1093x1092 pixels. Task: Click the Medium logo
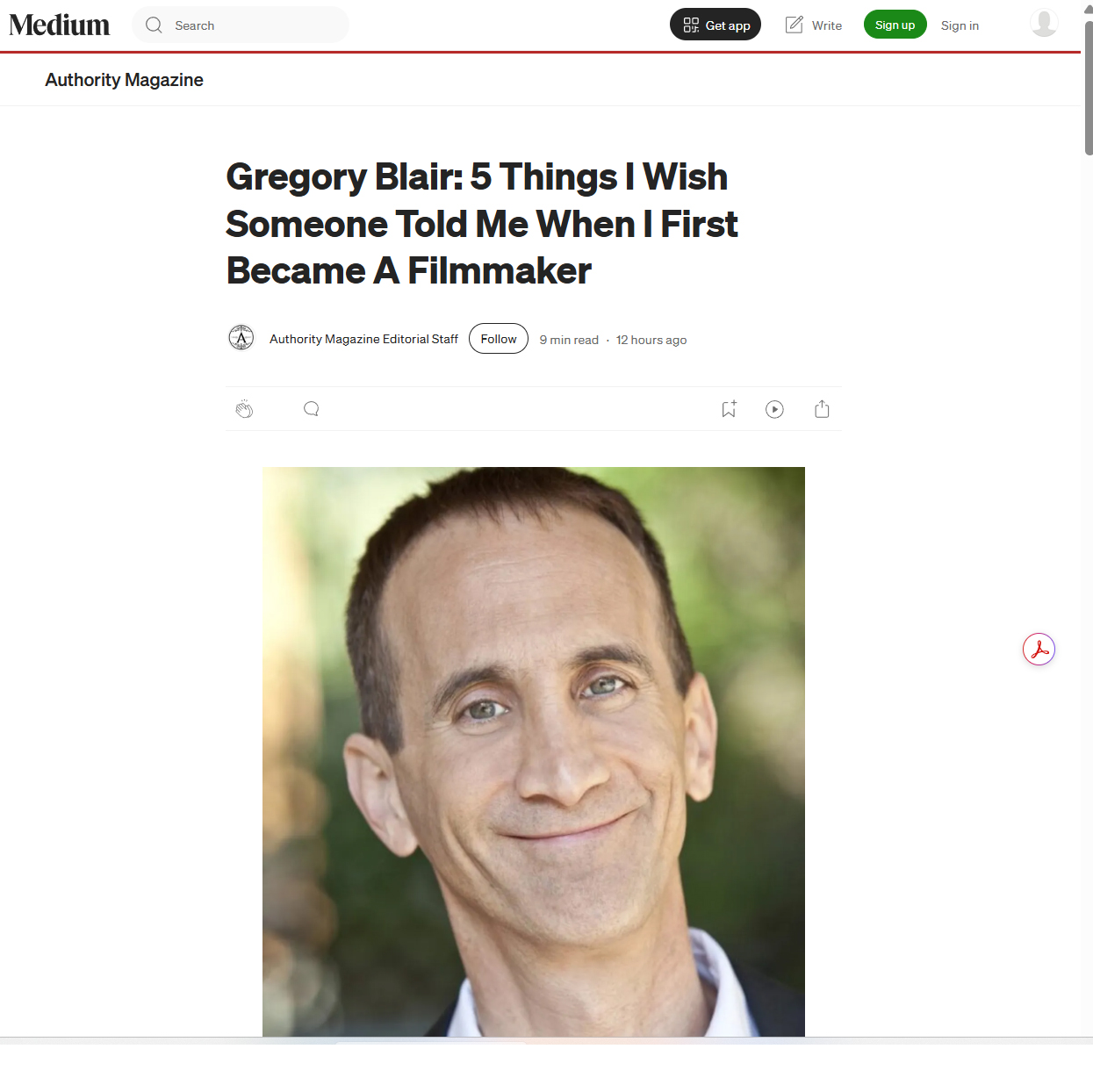click(x=60, y=25)
